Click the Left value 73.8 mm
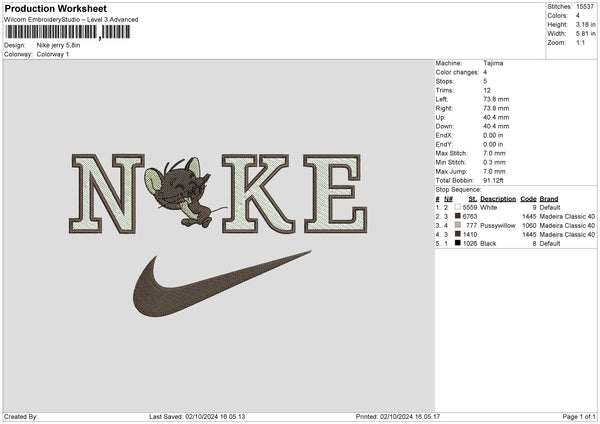 click(x=496, y=99)
